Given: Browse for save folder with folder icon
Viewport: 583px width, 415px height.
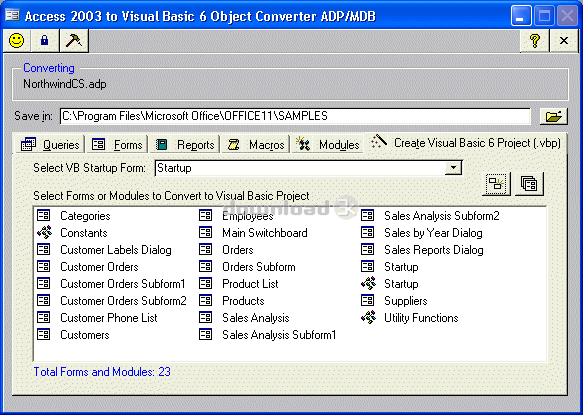Looking at the screenshot, I should pyautogui.click(x=554, y=116).
